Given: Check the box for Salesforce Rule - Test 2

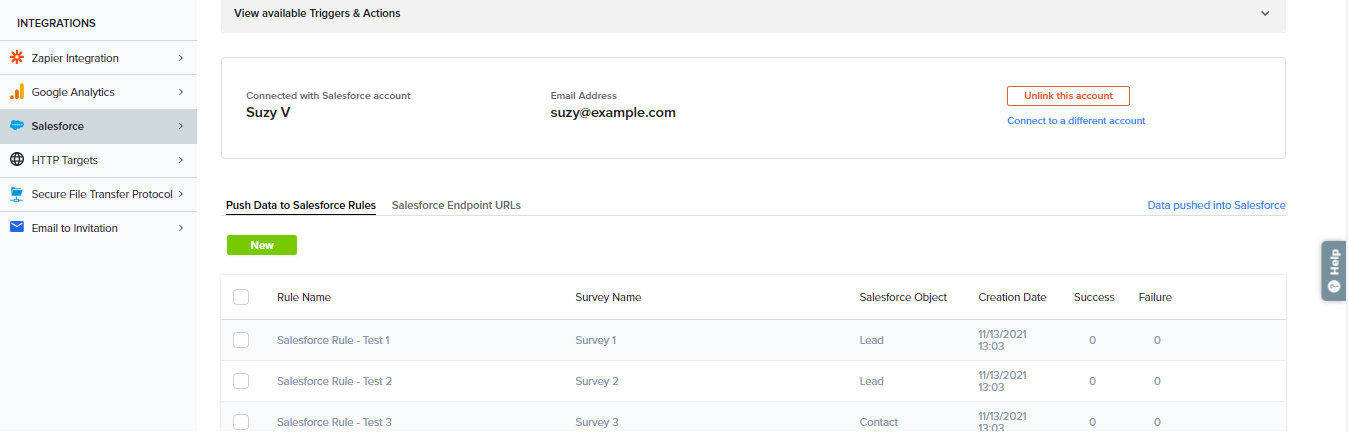Looking at the screenshot, I should (241, 381).
